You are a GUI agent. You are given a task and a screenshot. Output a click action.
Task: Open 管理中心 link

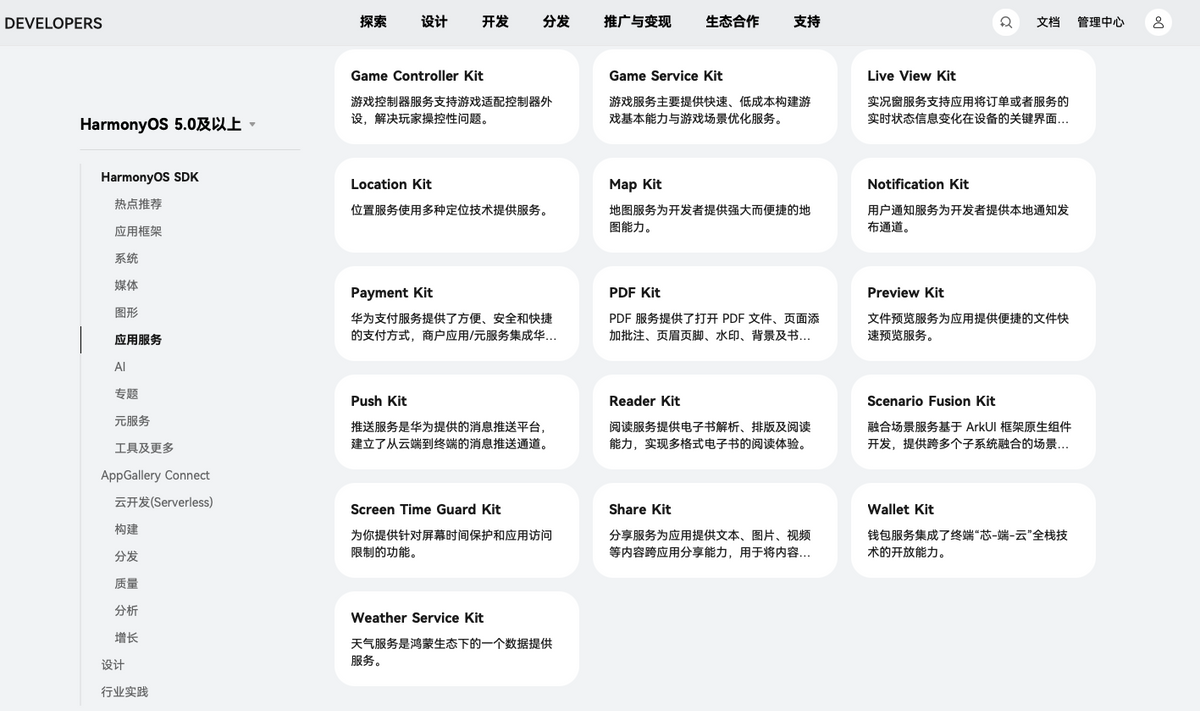pos(1101,22)
